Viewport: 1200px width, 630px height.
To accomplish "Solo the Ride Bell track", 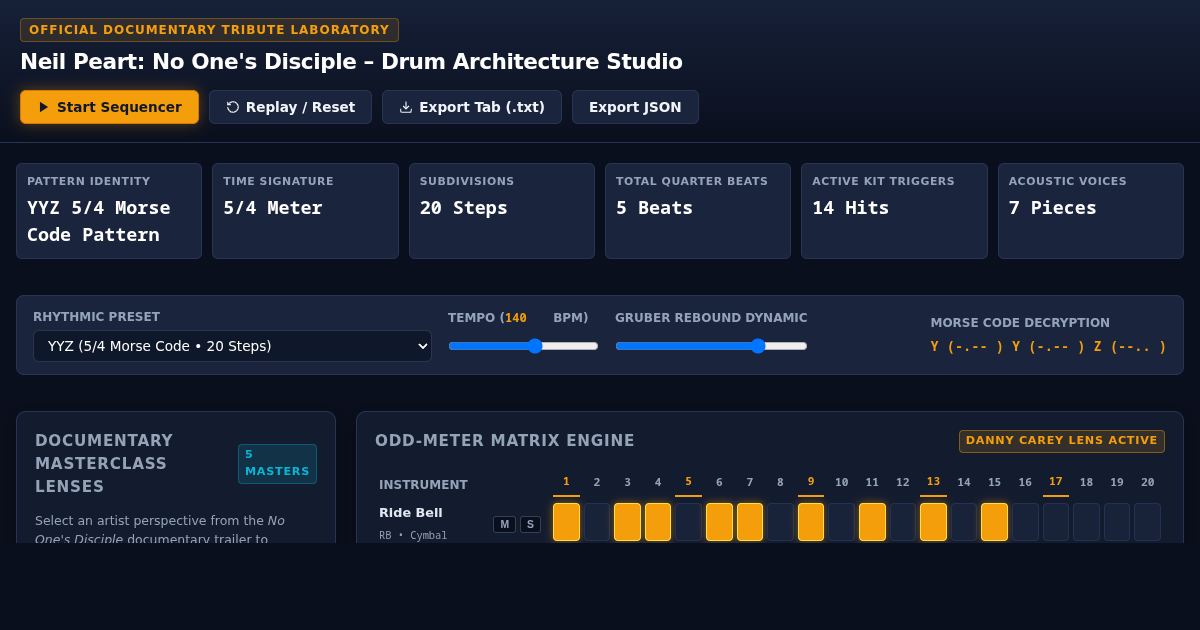I will coord(530,524).
